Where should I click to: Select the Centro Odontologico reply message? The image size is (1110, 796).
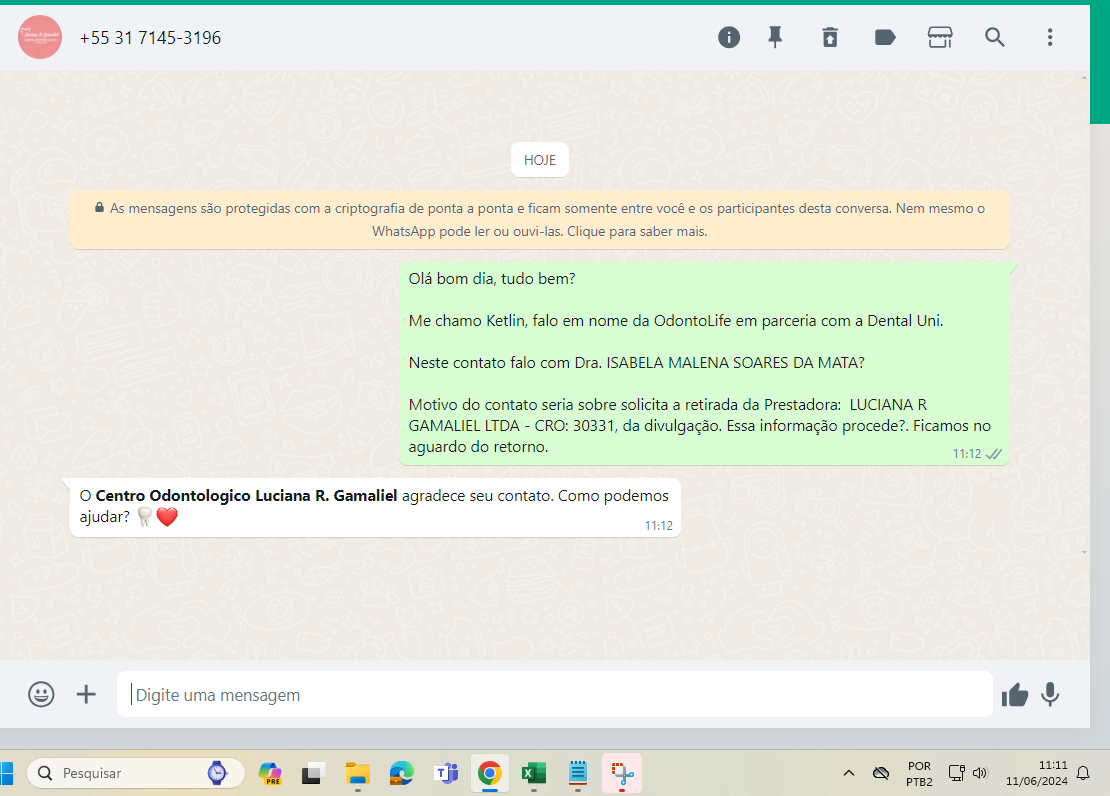coord(375,508)
